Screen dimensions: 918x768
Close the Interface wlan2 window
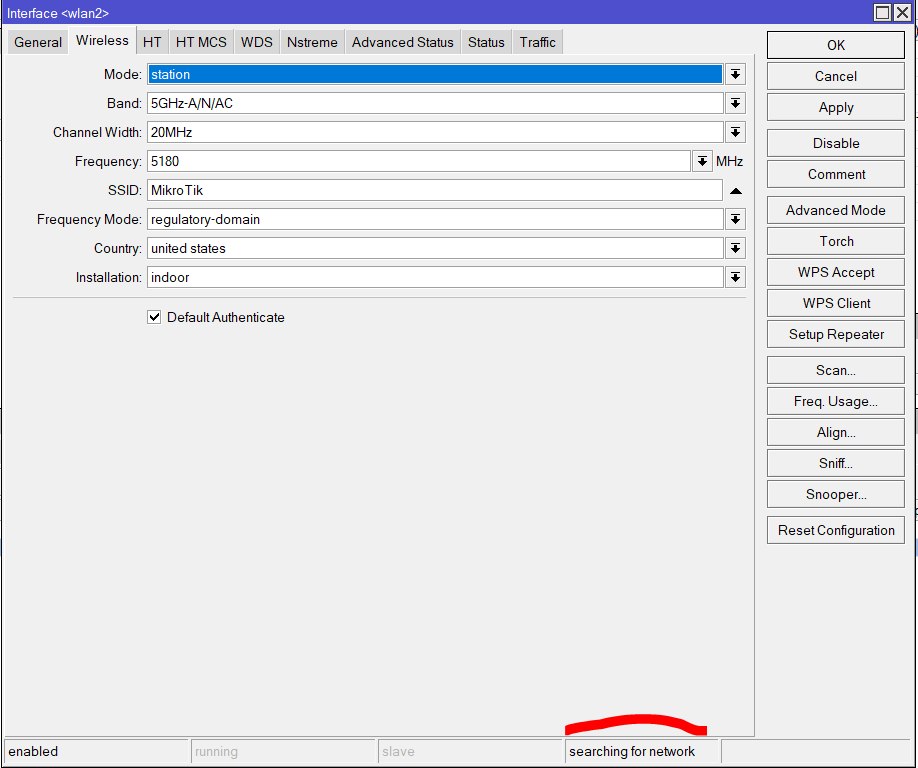[902, 12]
